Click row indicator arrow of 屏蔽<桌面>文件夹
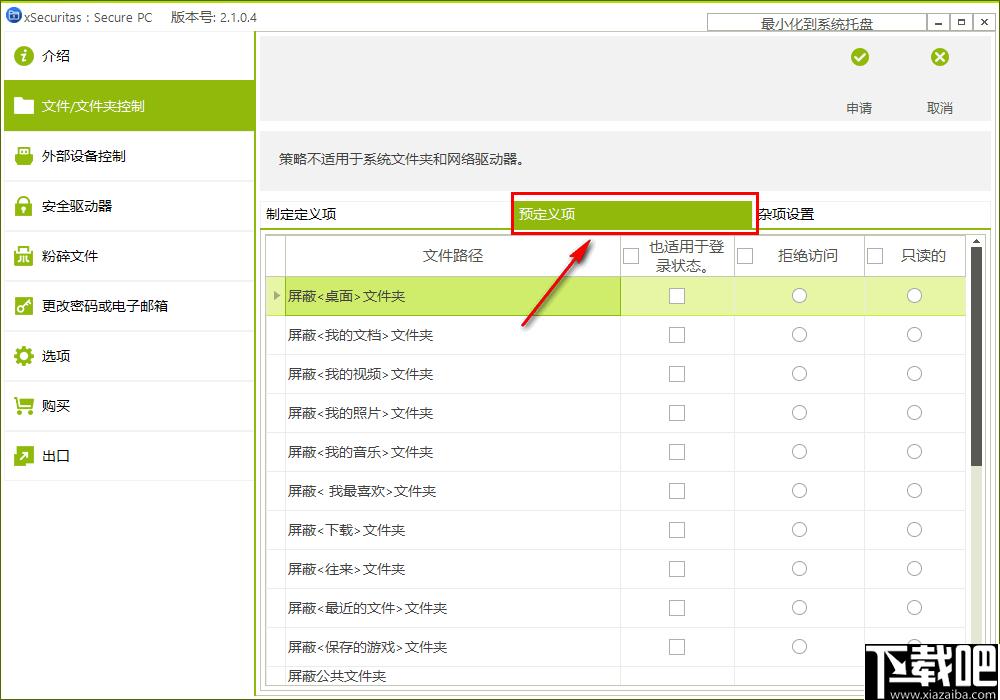Viewport: 1000px width, 700px height. click(276, 296)
